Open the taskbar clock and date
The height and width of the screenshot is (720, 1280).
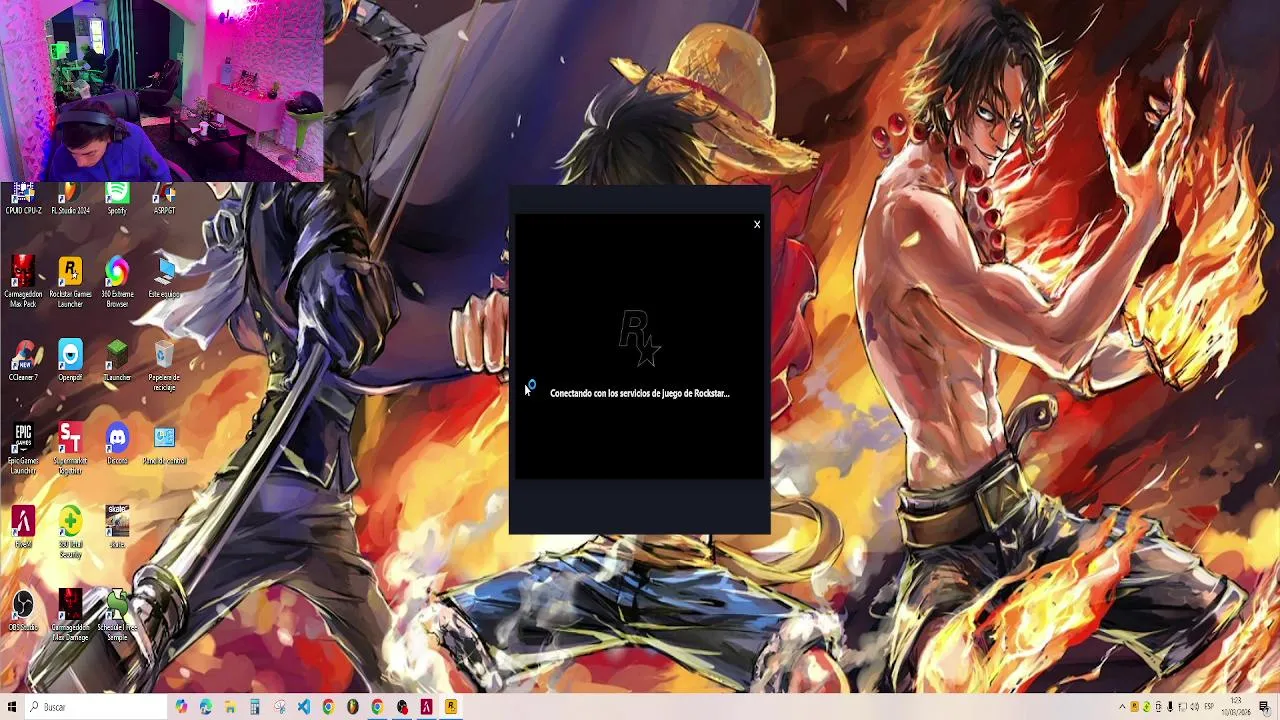coord(1238,707)
